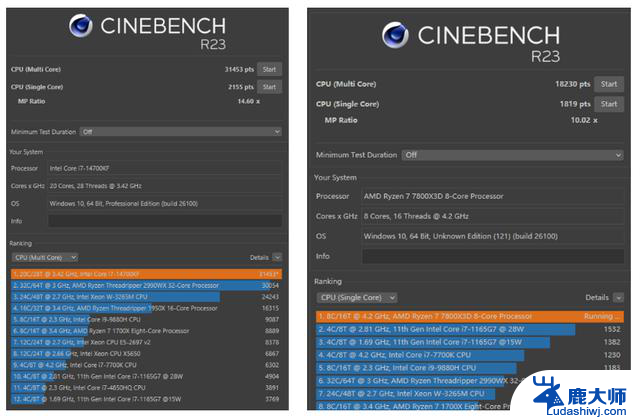
Task: Select Core i9-9880H row in left ranking
Action: 147,320
